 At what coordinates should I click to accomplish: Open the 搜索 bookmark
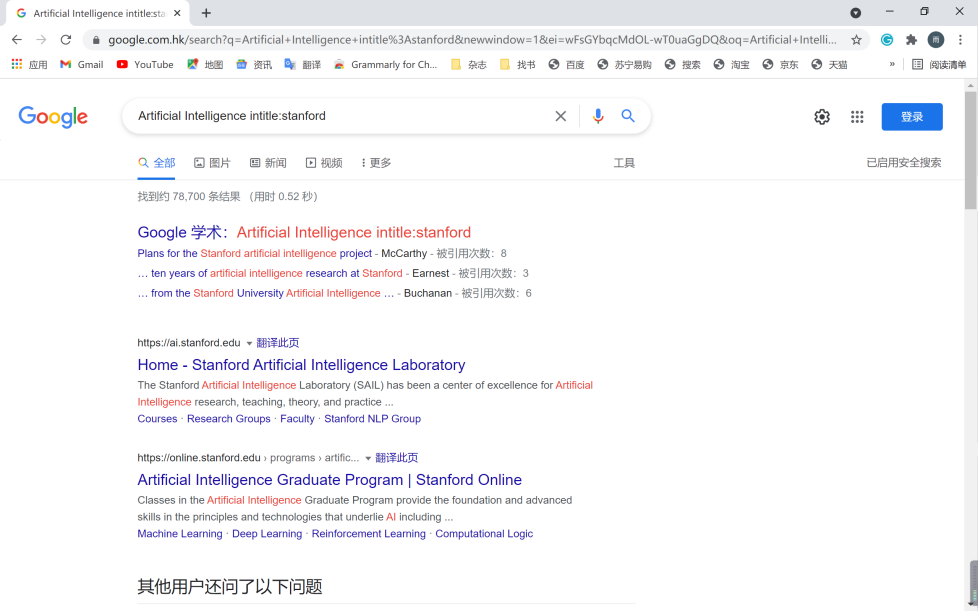pos(682,64)
